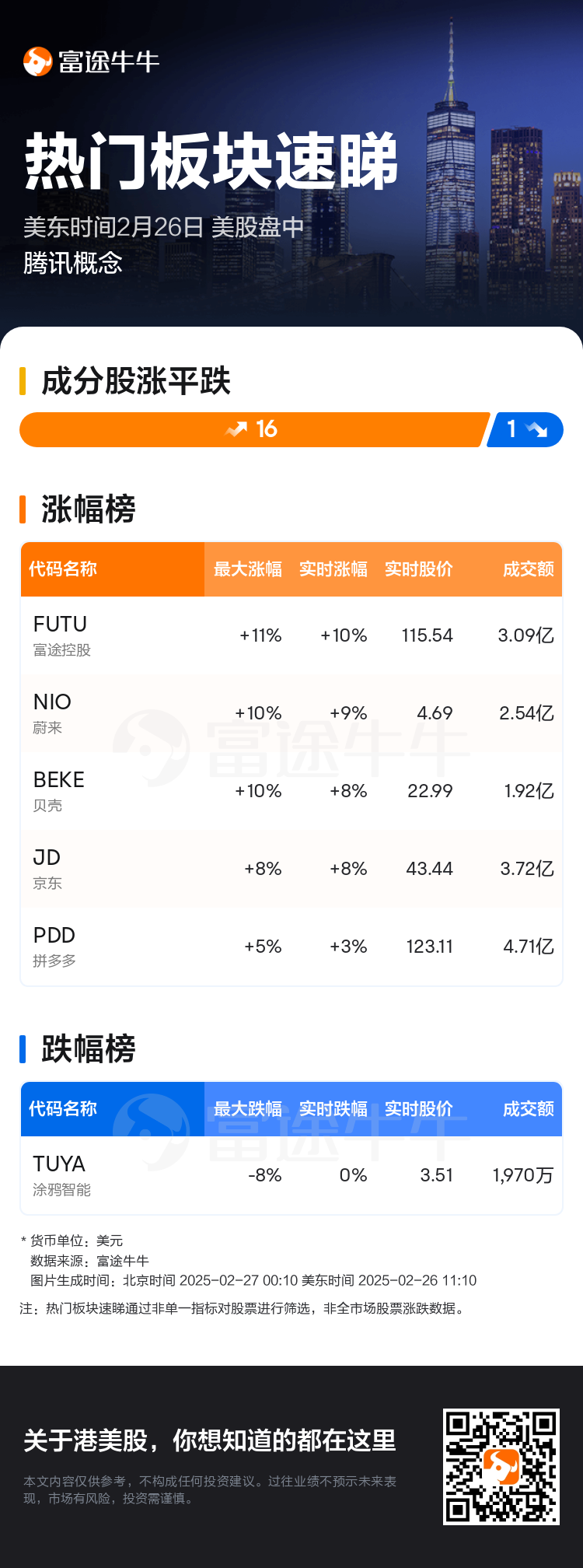Open the TUYA 涂鸦智能 stock row

tap(291, 1175)
